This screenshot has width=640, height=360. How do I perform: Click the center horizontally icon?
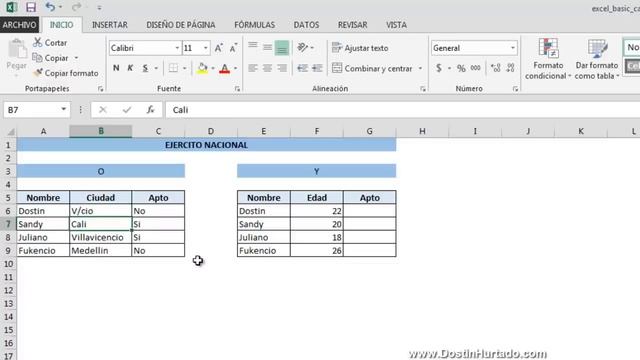click(267, 68)
